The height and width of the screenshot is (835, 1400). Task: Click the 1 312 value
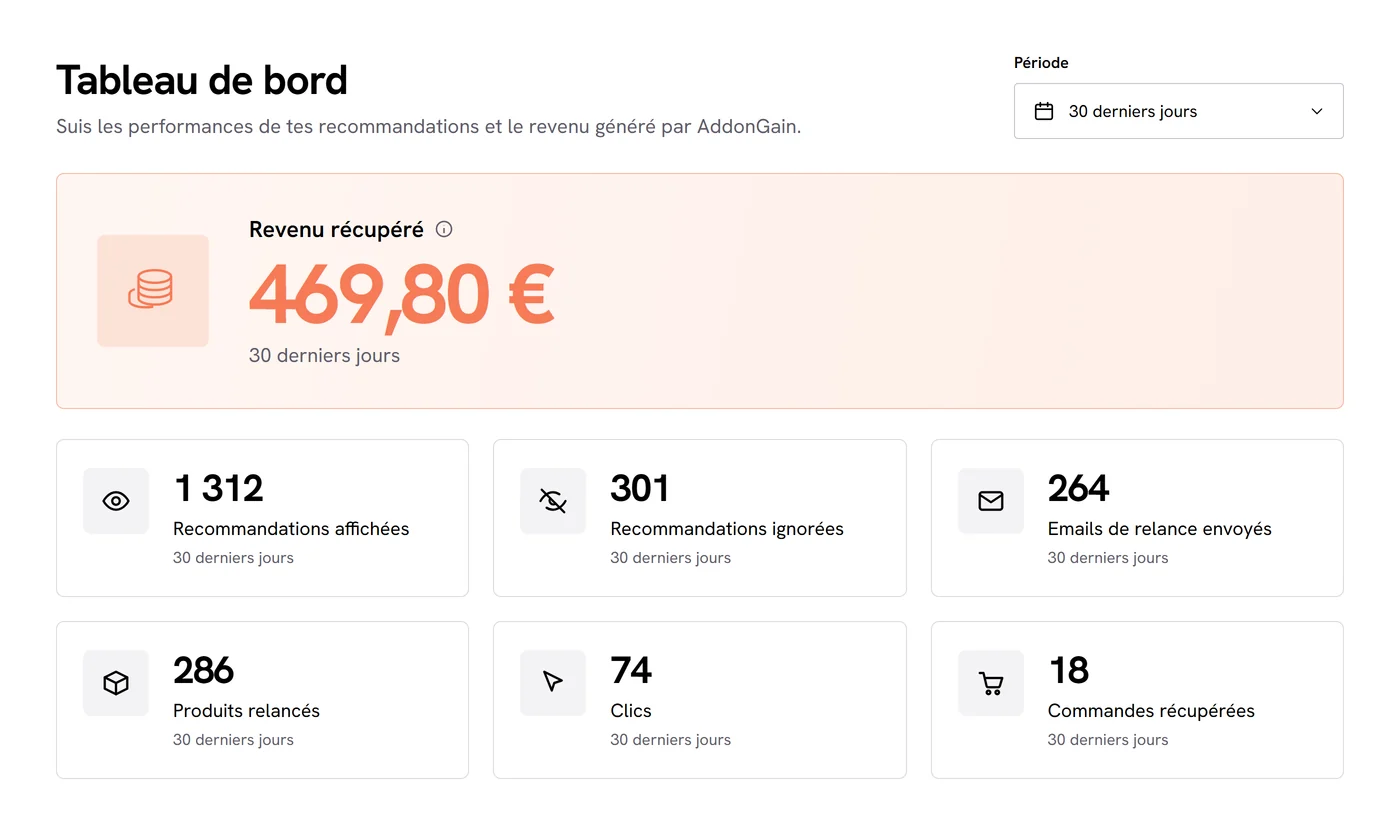(218, 488)
